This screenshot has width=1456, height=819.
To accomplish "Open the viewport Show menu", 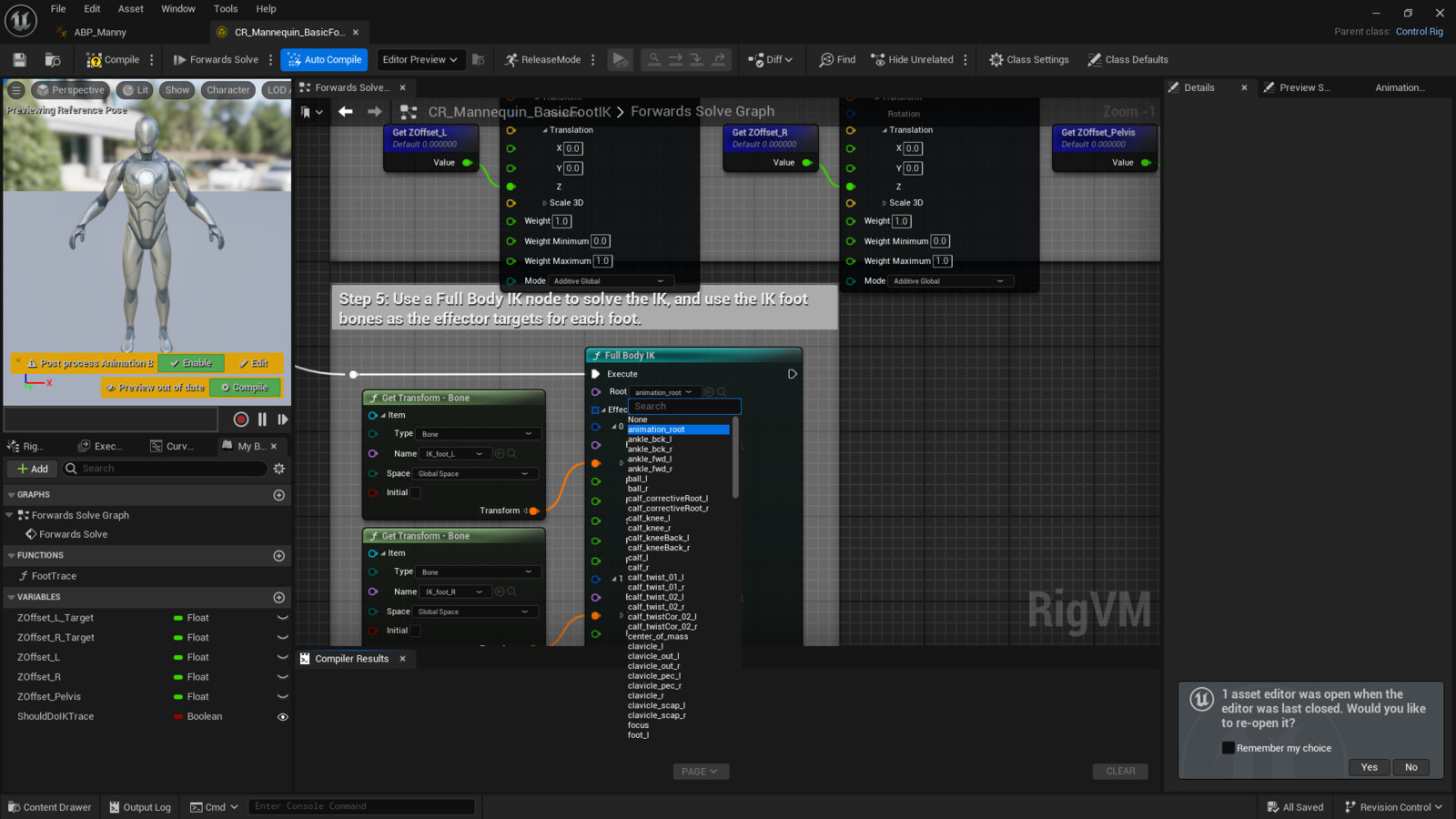I will (177, 90).
